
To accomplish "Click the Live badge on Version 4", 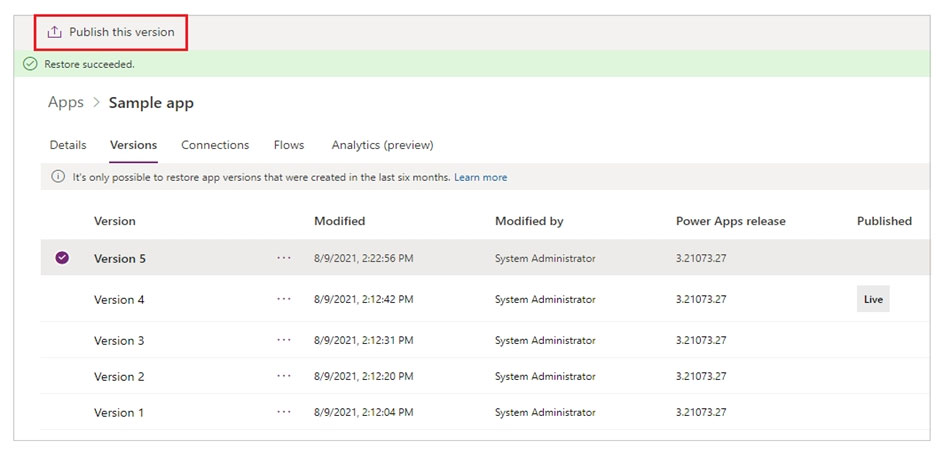I will [x=873, y=299].
